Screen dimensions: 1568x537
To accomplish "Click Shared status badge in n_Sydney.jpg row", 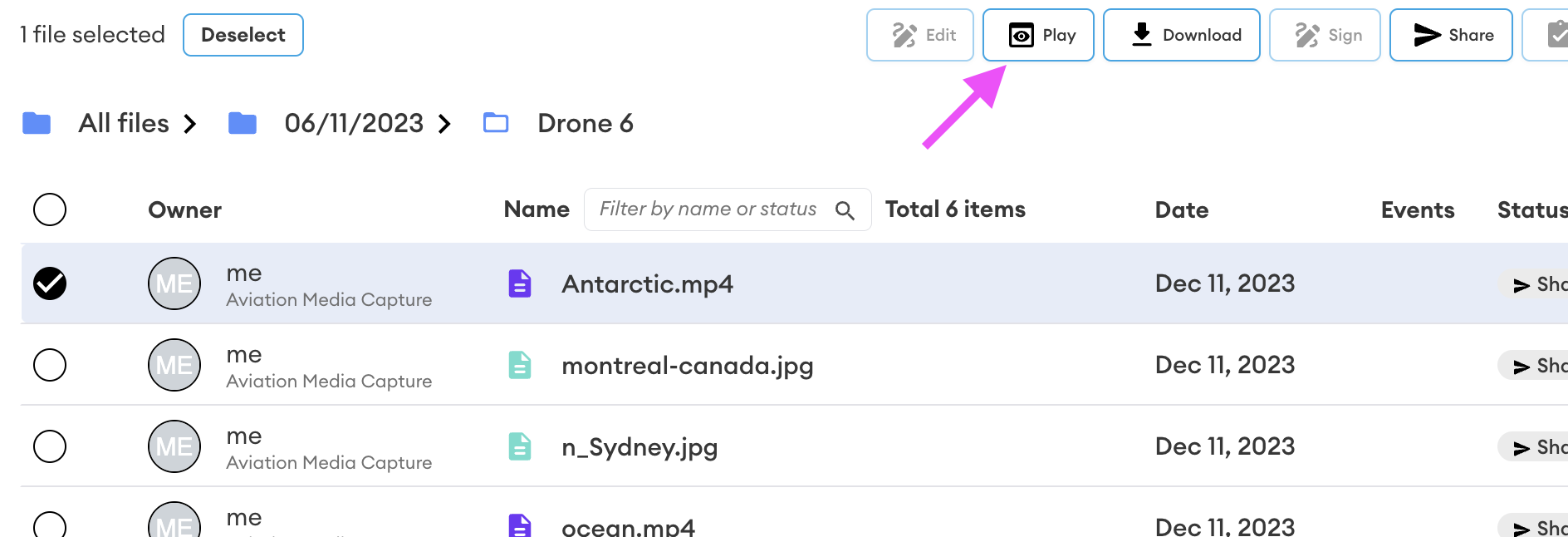I will (1534, 447).
